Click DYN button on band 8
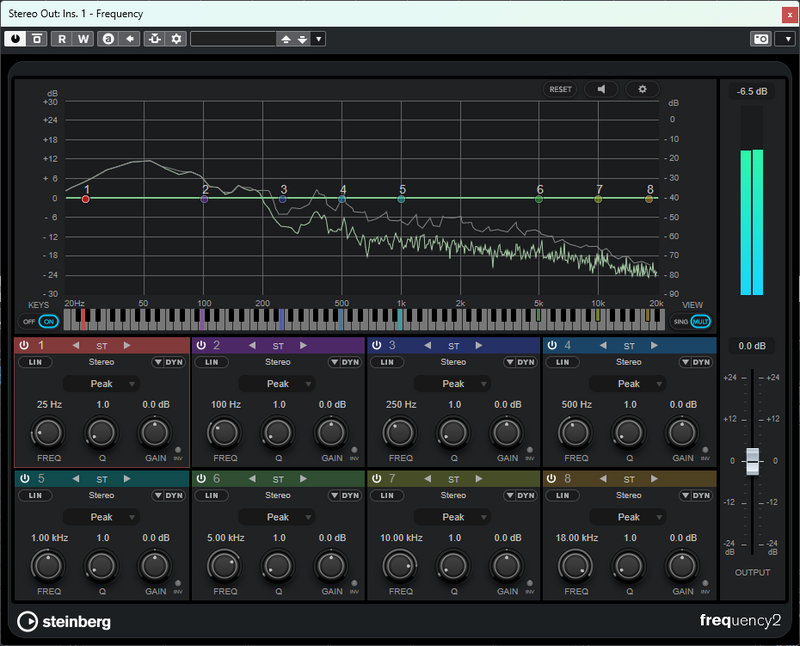 click(701, 495)
